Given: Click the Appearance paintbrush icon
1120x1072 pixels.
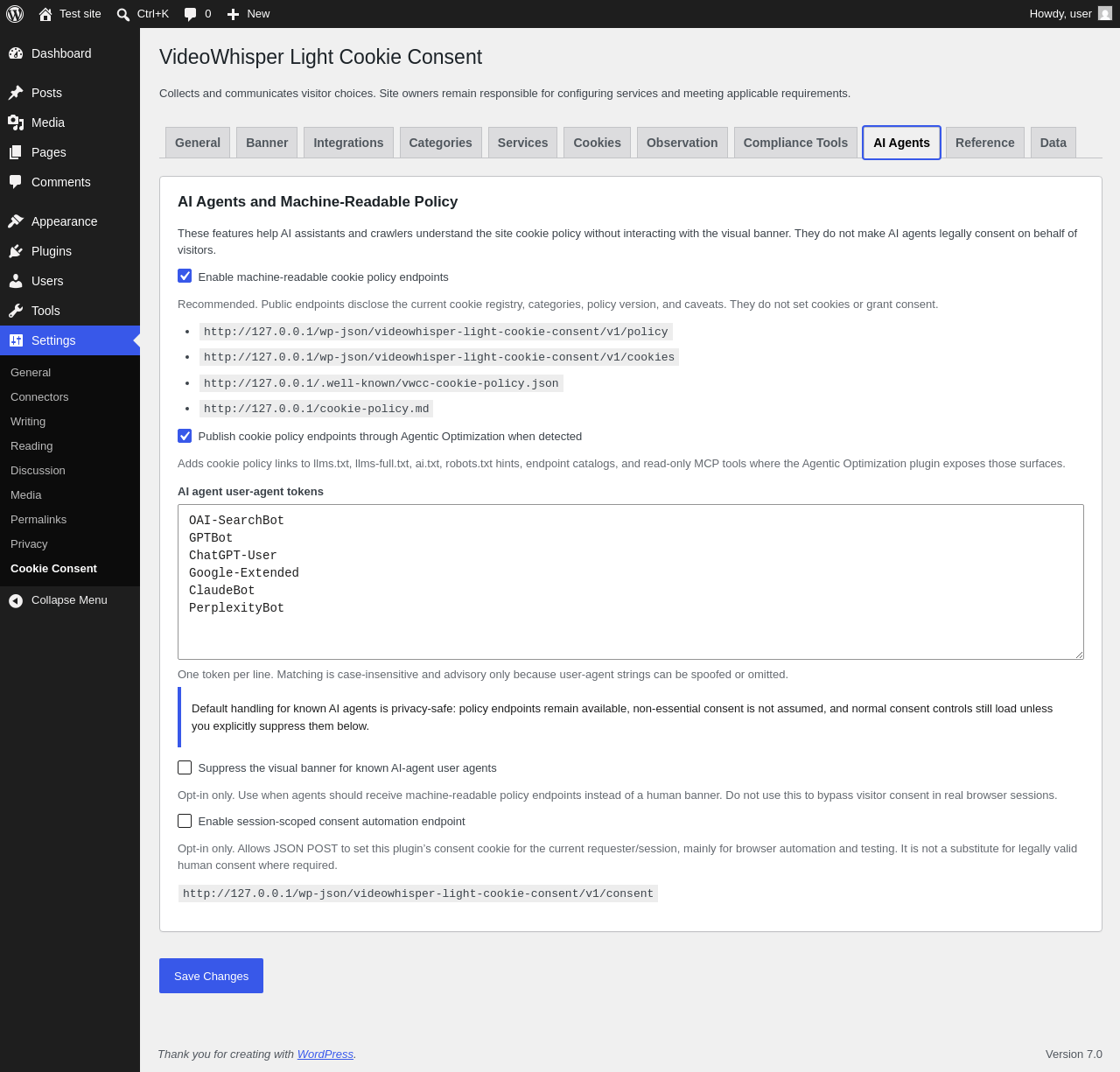Looking at the screenshot, I should (16, 221).
